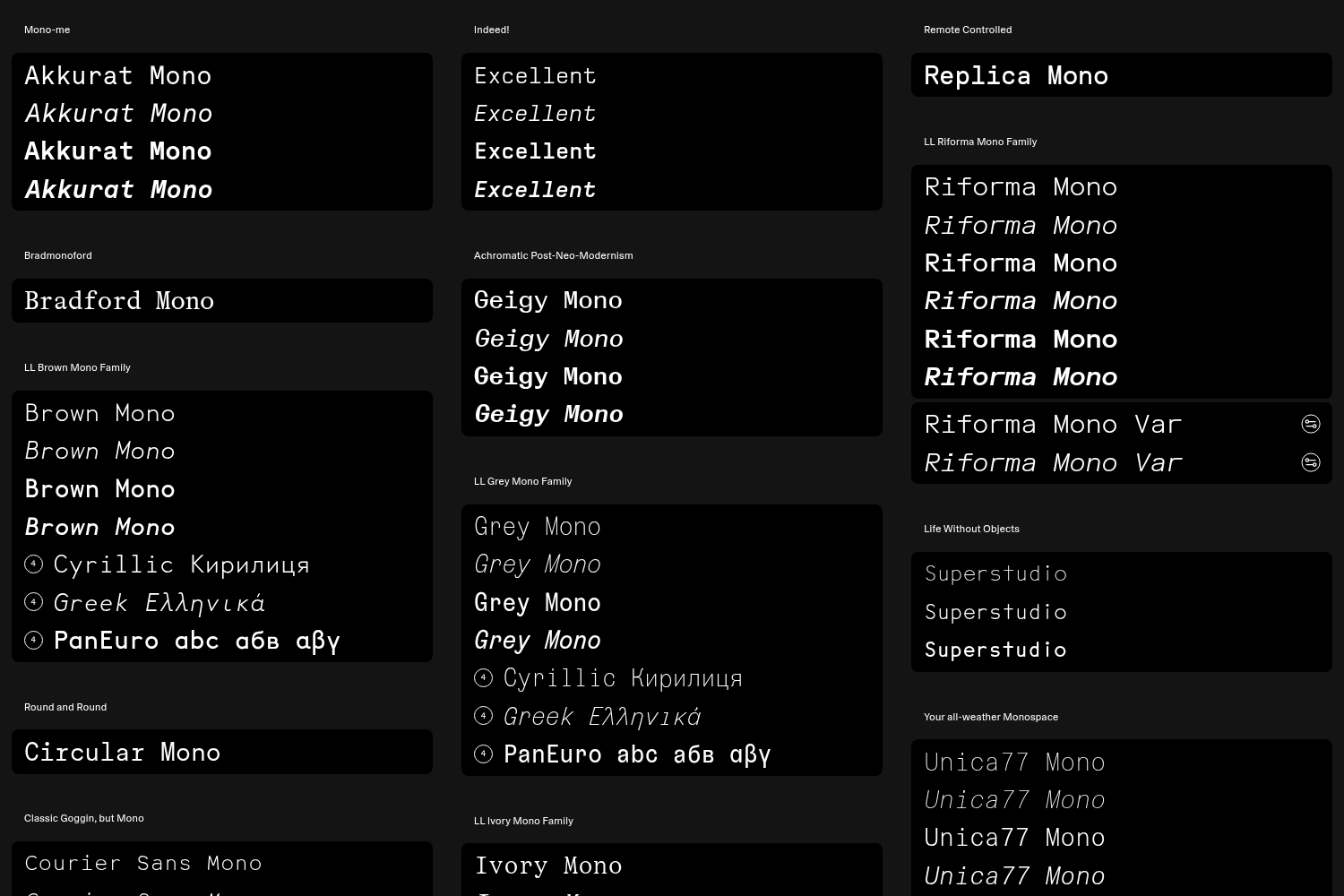Open the Bradford Mono font

[119, 301]
